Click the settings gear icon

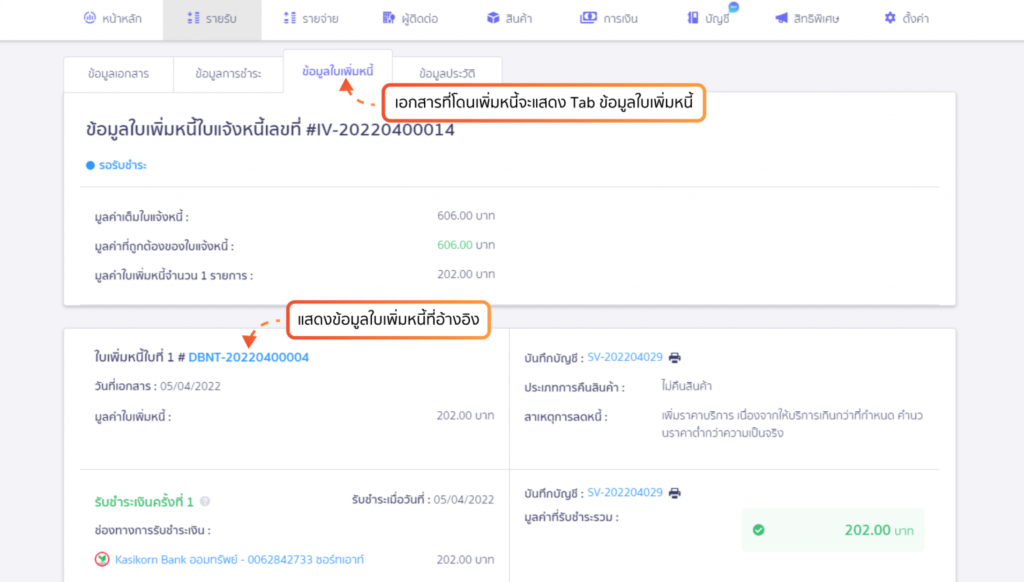pyautogui.click(x=890, y=18)
